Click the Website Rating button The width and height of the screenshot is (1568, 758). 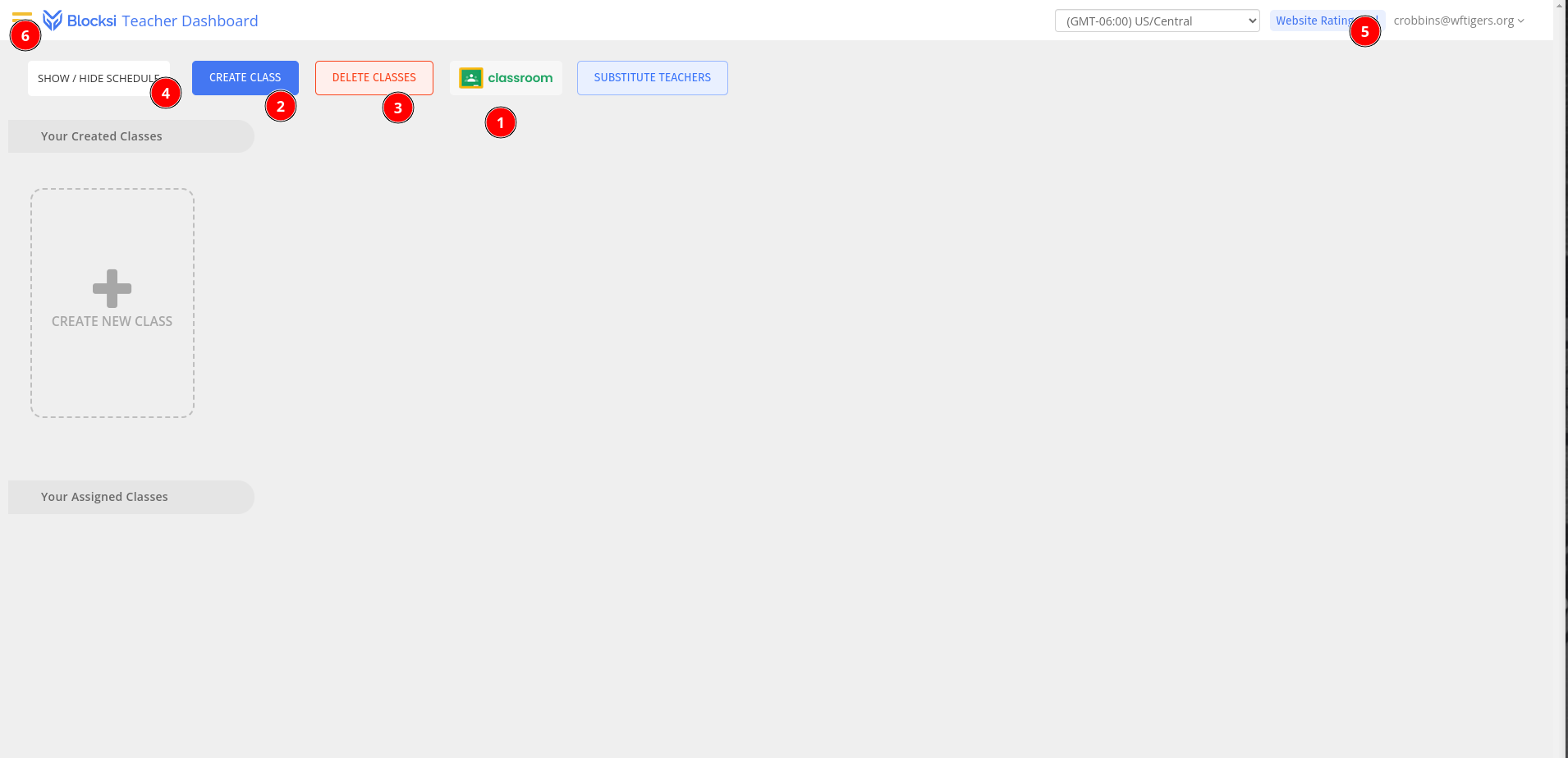1327,21
